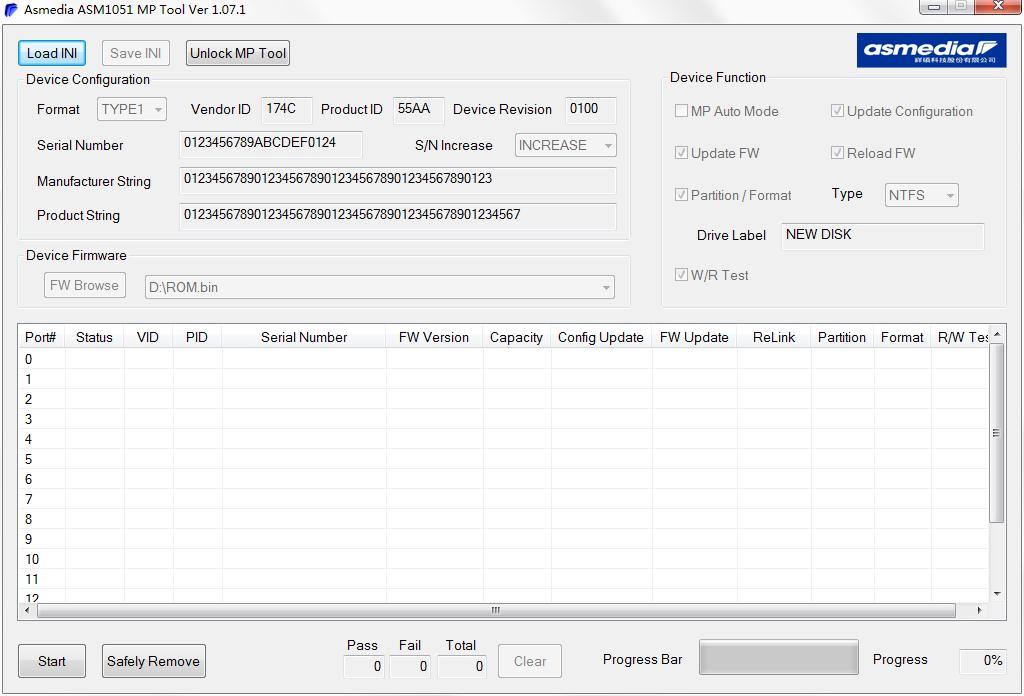This screenshot has width=1024, height=696.
Task: Click the vertical scrollbar thumb
Action: pos(997,432)
